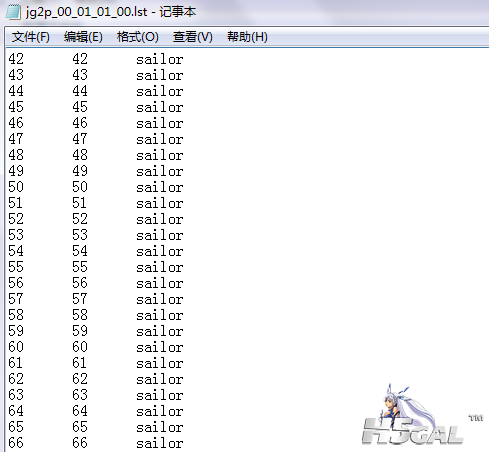Viewport: 489px width, 452px height.
Task: Click the word sailor on line 42
Action: coord(160,59)
